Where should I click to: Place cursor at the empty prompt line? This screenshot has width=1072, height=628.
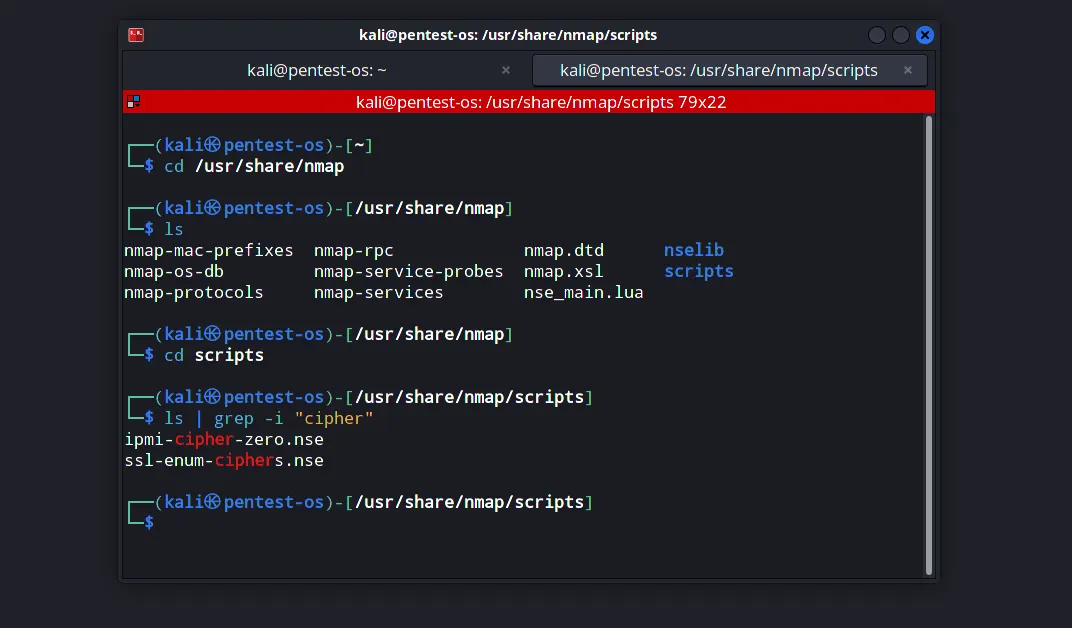click(x=160, y=521)
